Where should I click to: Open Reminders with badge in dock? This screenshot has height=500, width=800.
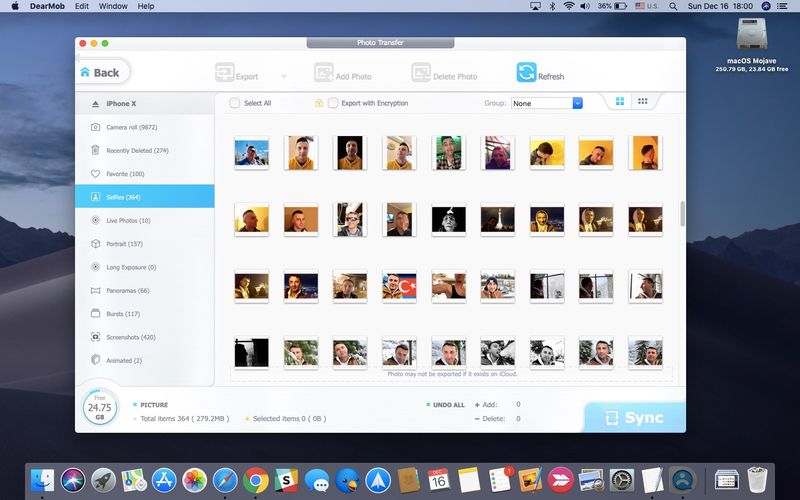coord(499,480)
